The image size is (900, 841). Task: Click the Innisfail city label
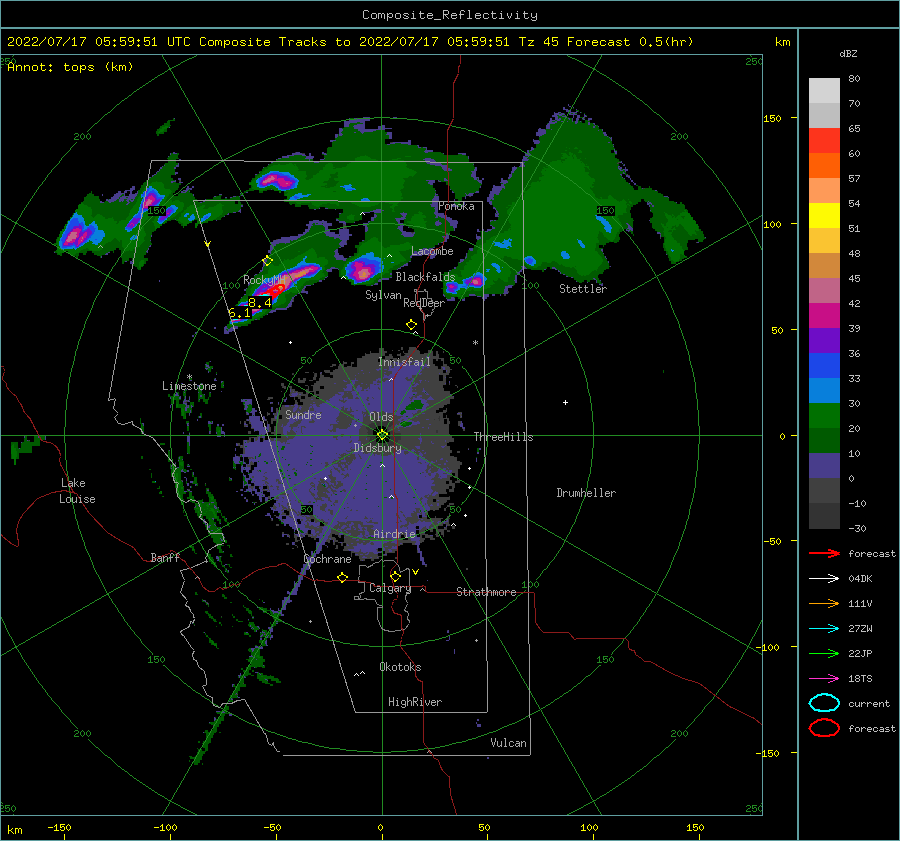tap(404, 362)
